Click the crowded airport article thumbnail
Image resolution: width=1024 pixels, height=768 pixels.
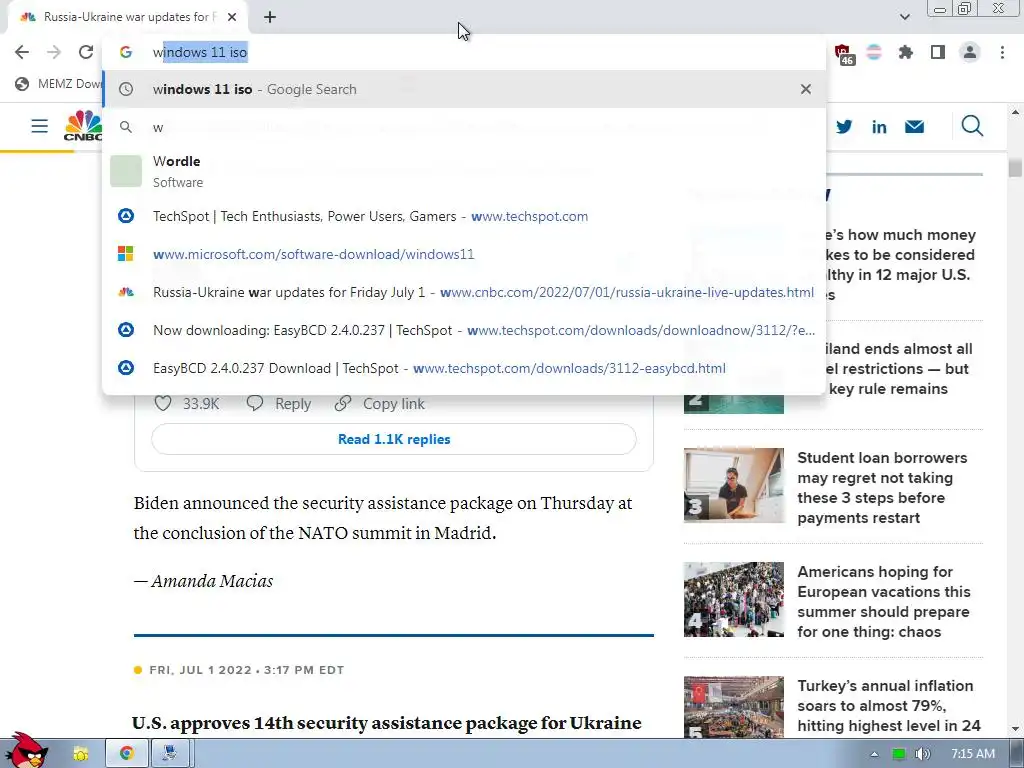pyautogui.click(x=733, y=600)
